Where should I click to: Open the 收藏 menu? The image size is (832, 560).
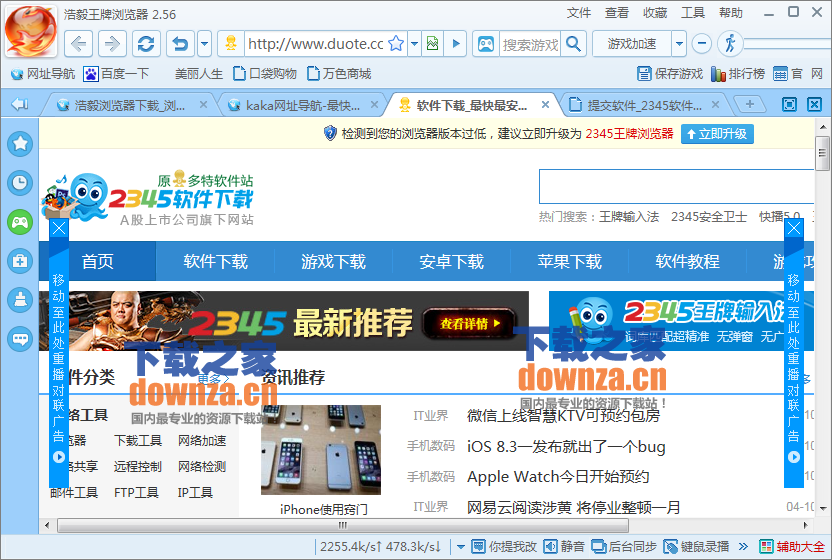tap(655, 13)
